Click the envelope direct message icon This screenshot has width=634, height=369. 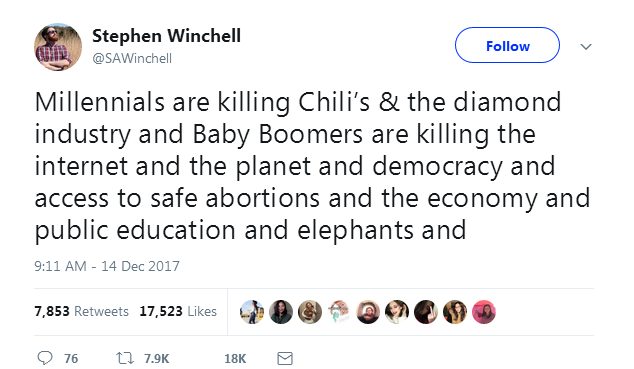[x=285, y=358]
